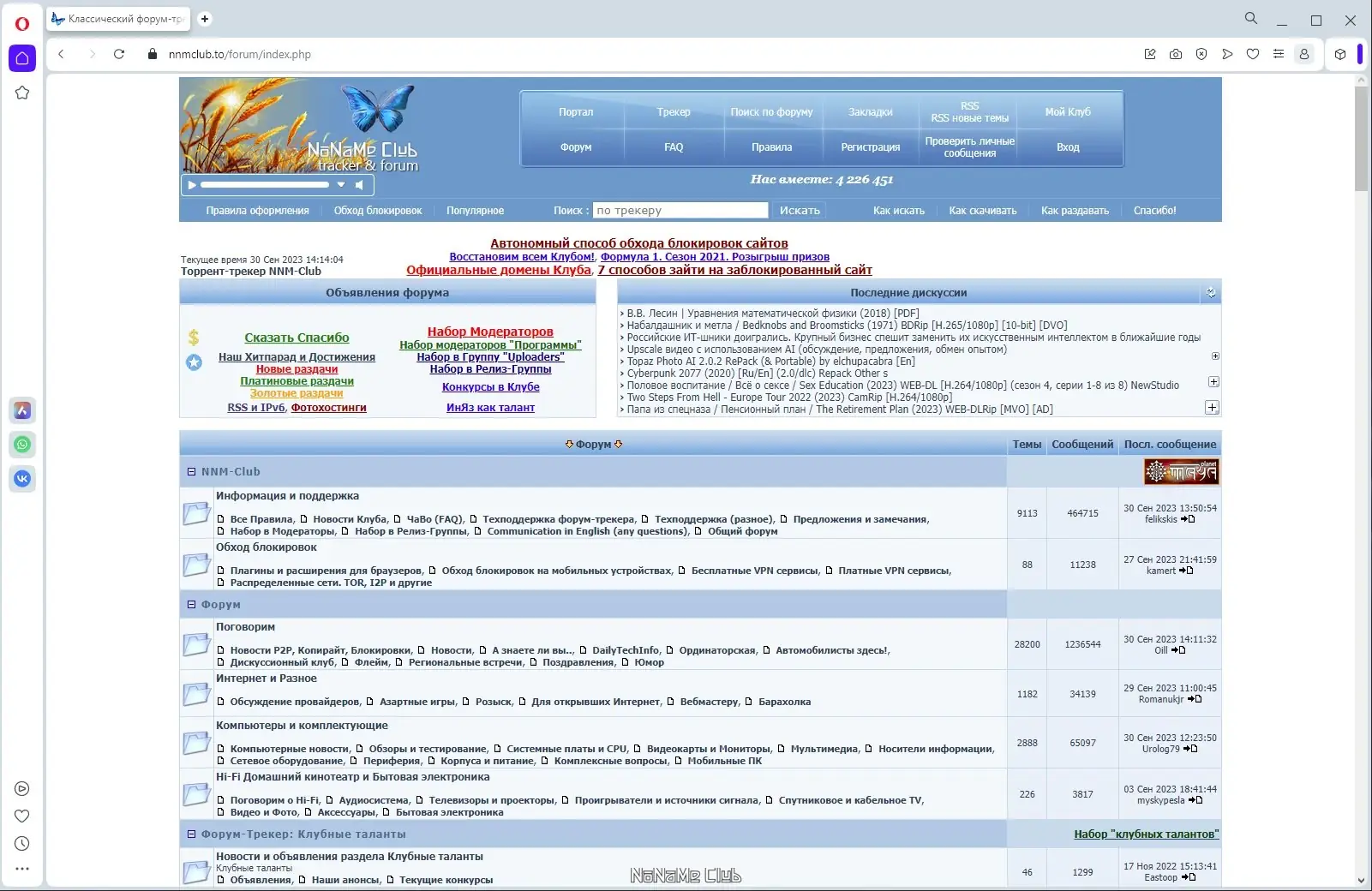
Task: Open Opera start page home icon
Action: tap(22, 58)
